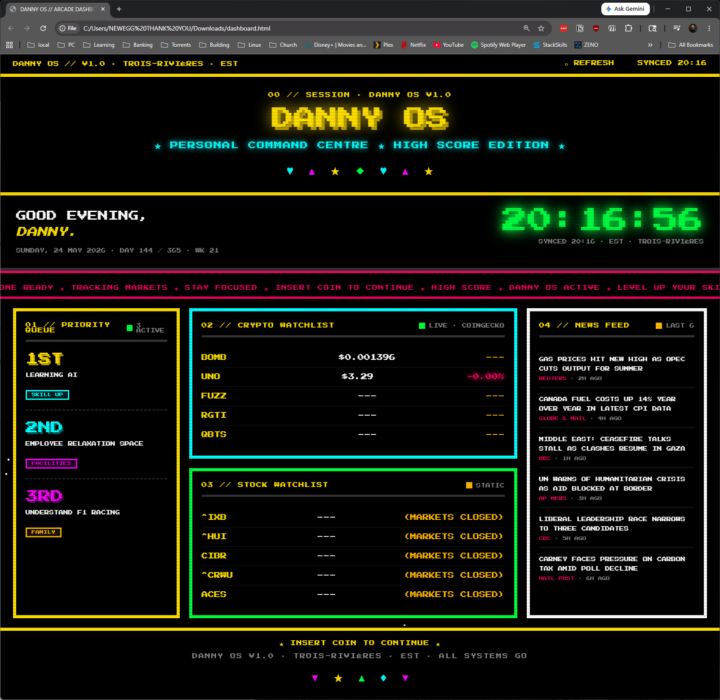The height and width of the screenshot is (700, 720).
Task: Open the Spotify Web Player bookmark
Action: (x=498, y=45)
